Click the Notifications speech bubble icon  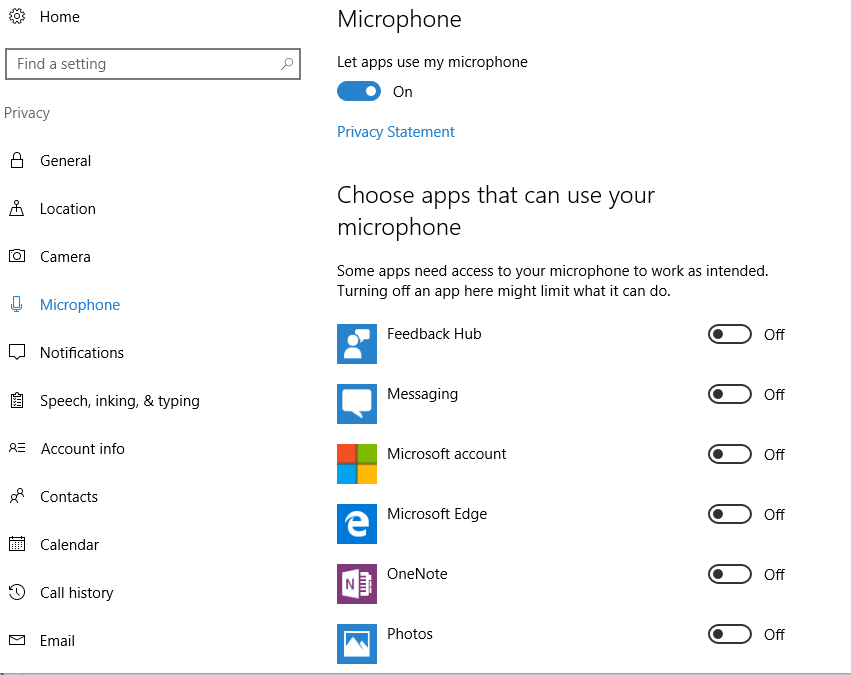click(x=17, y=352)
